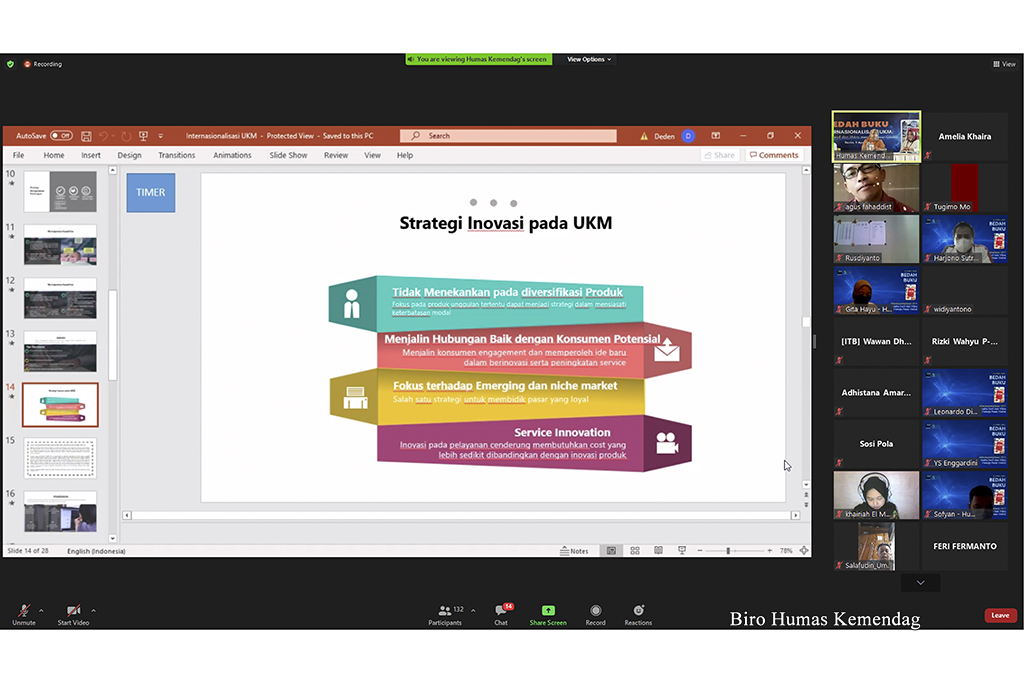Expand video options arrow beside Start Video

coord(93,611)
